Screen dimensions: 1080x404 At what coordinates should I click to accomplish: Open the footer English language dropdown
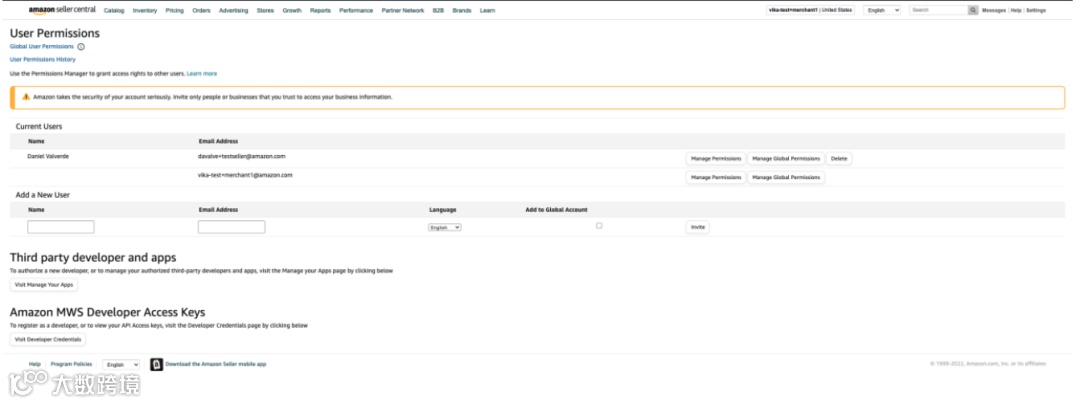[x=121, y=364]
